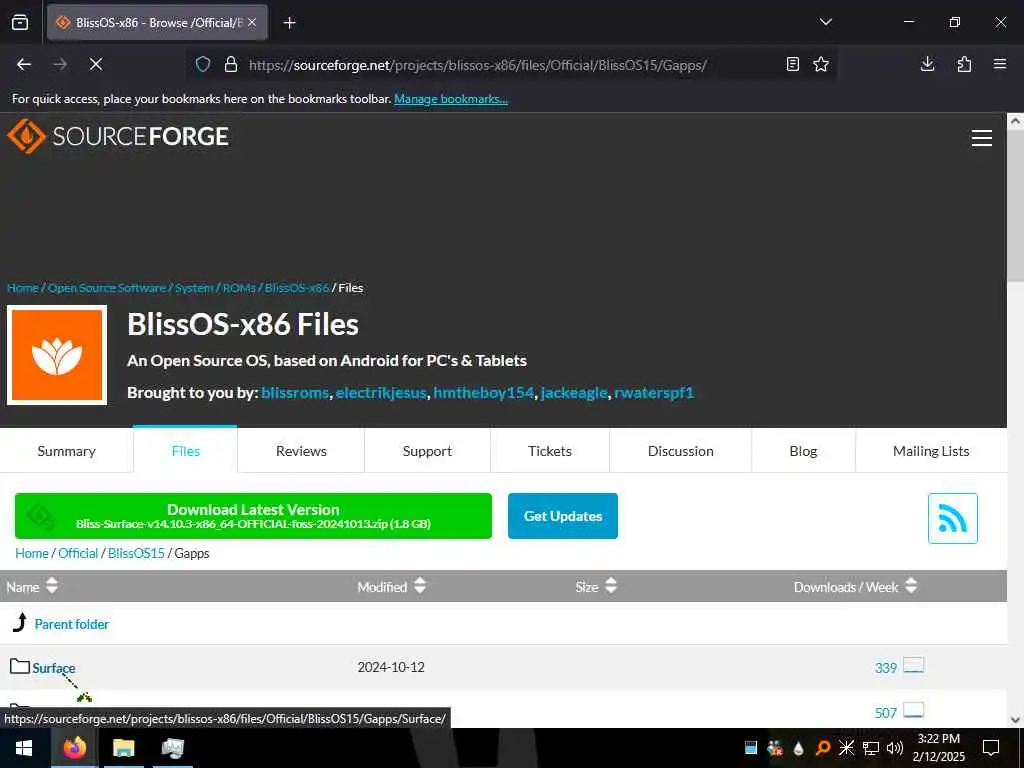Open the Firefox View button

(x=20, y=22)
